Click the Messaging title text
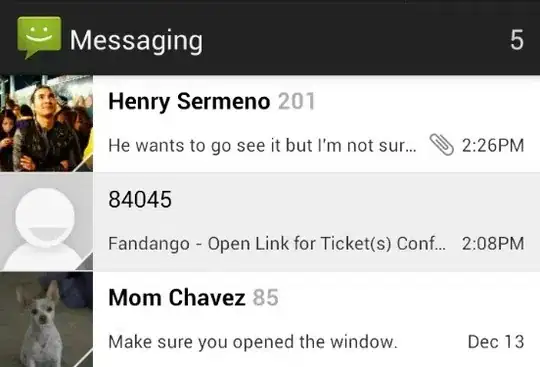The width and height of the screenshot is (540, 367). point(136,41)
